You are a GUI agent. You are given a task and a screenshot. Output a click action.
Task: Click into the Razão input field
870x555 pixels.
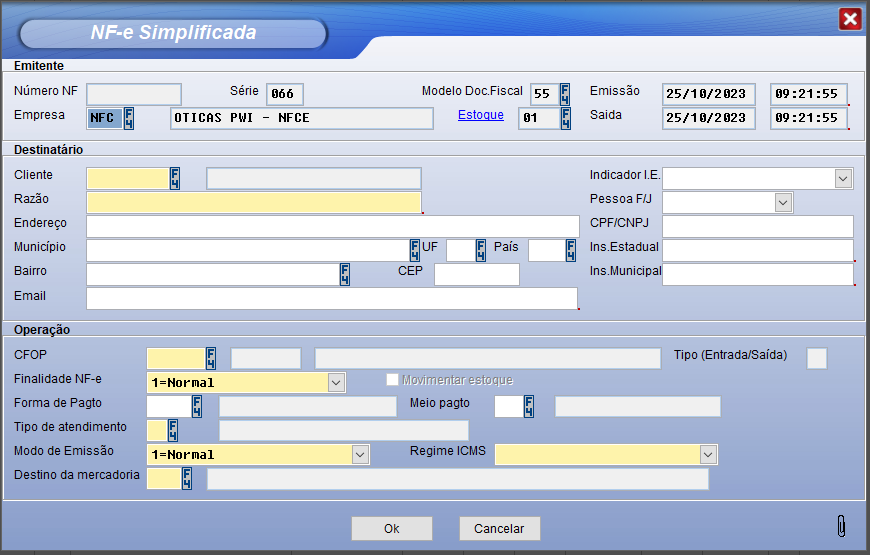click(x=254, y=203)
